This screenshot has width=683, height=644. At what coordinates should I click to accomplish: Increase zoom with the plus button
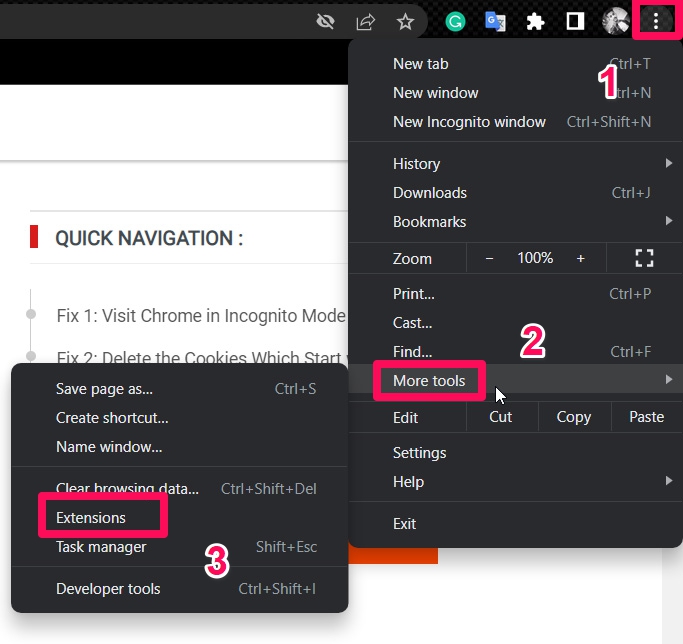coord(580,258)
